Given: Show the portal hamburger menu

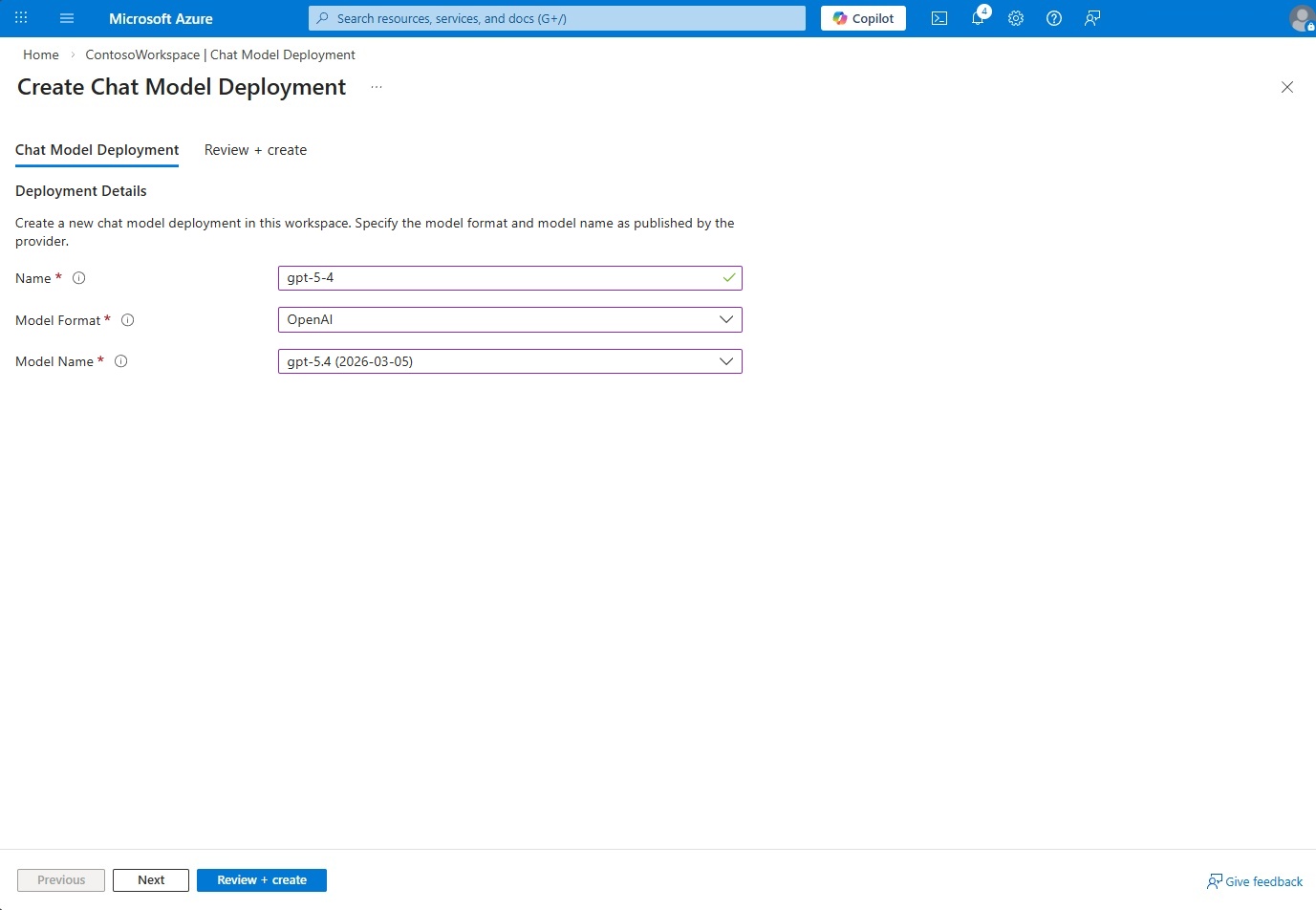Looking at the screenshot, I should click(67, 18).
